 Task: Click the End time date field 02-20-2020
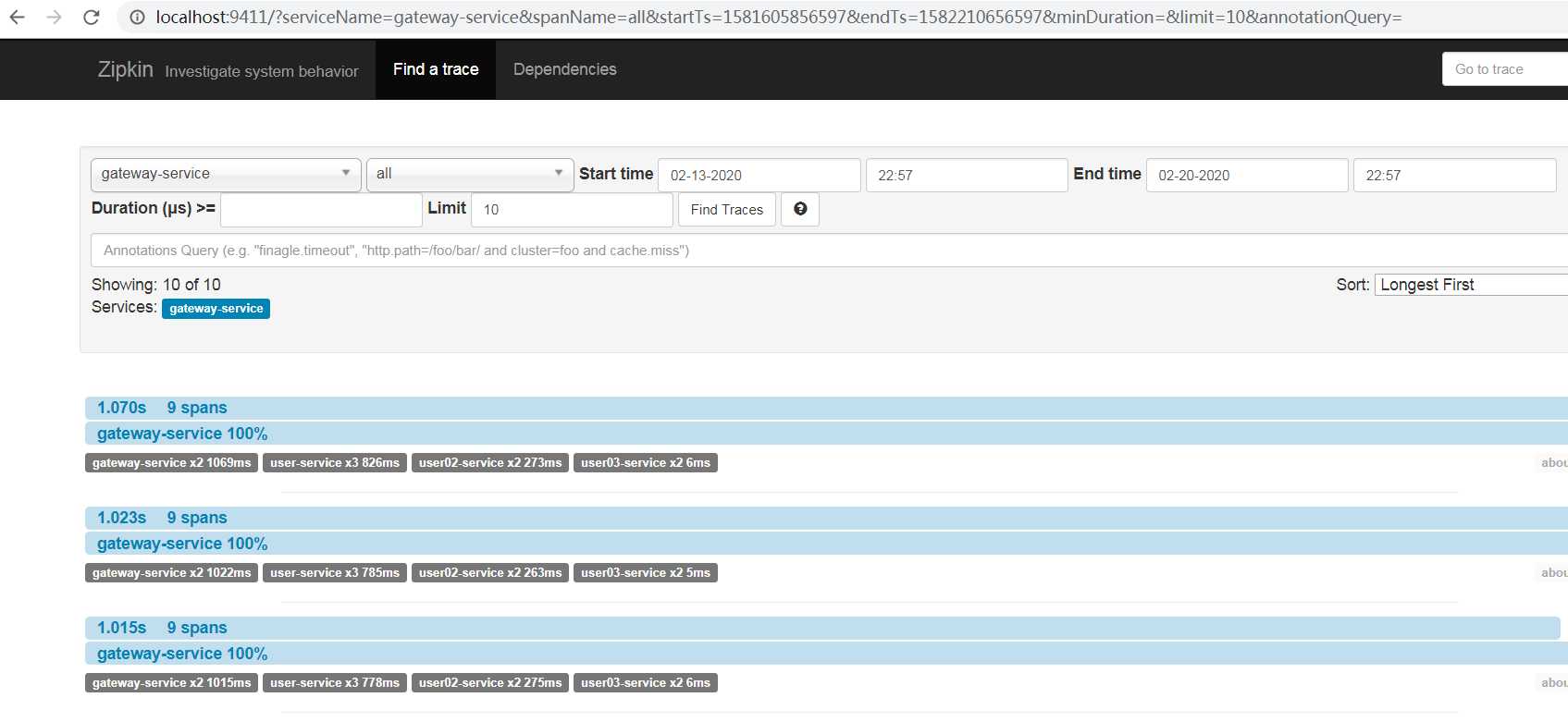click(1247, 175)
